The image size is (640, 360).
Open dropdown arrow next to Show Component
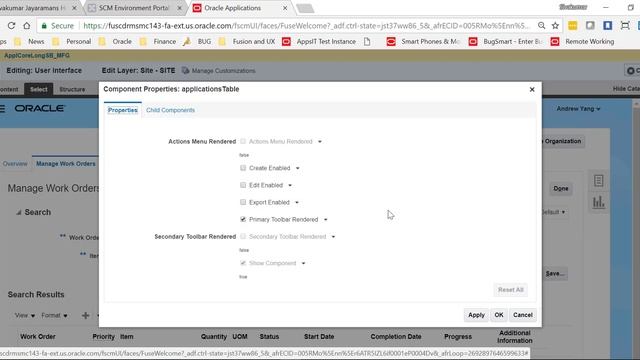click(x=303, y=263)
